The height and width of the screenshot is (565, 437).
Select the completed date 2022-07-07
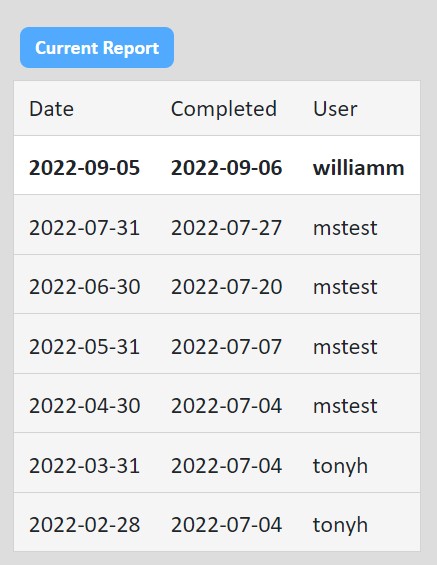coord(226,347)
